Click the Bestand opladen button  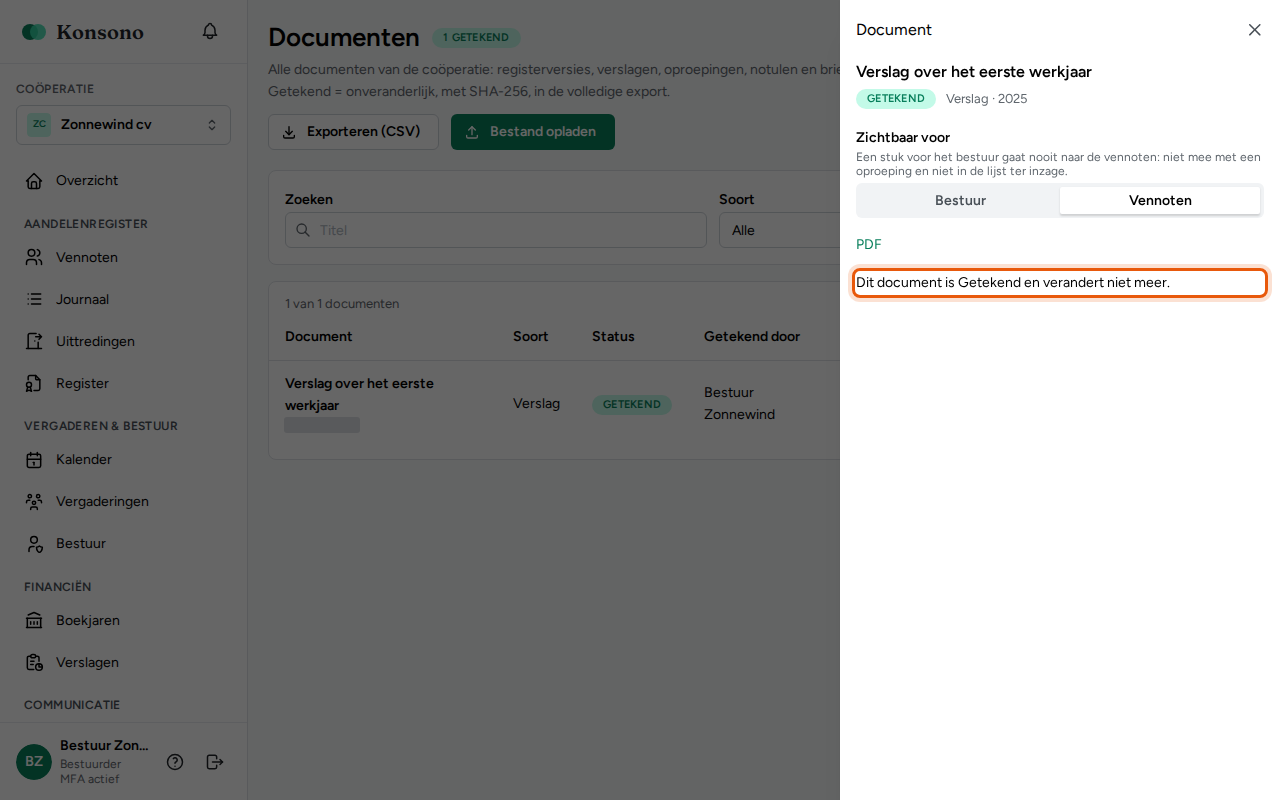(x=533, y=132)
